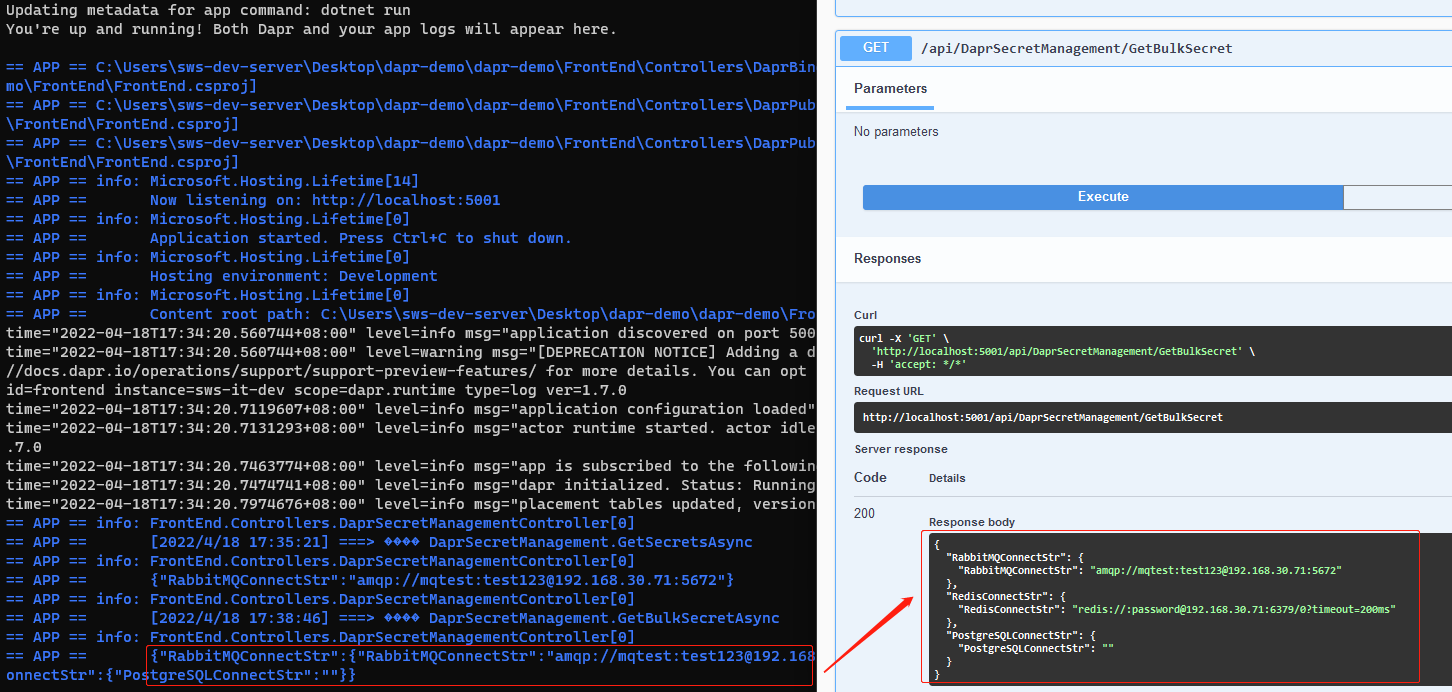1452x692 pixels.
Task: Click 'dapr initialized. Status: Running' log line
Action: 411,485
